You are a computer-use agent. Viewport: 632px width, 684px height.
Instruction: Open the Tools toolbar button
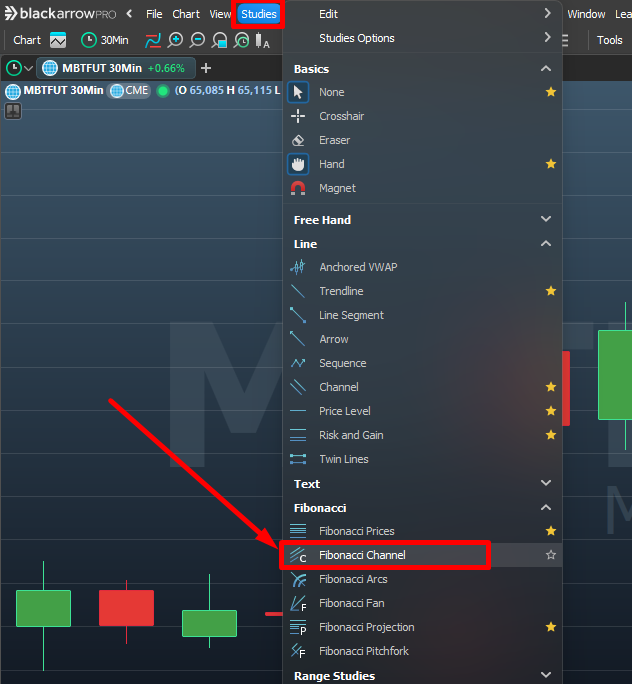609,40
